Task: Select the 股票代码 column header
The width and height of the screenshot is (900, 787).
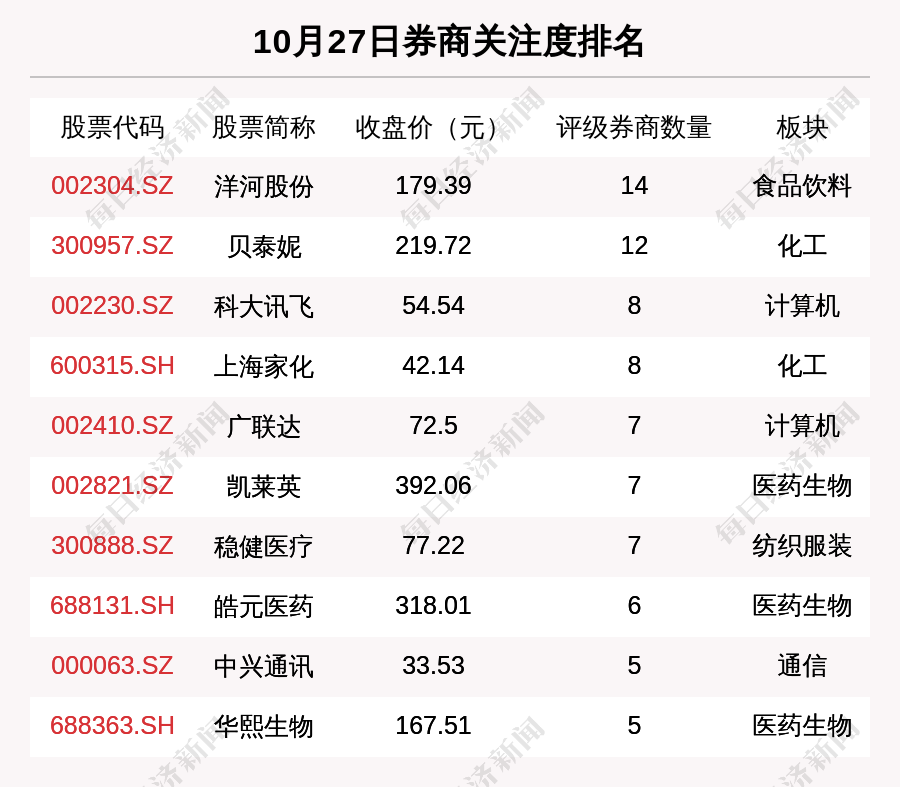Action: (112, 127)
